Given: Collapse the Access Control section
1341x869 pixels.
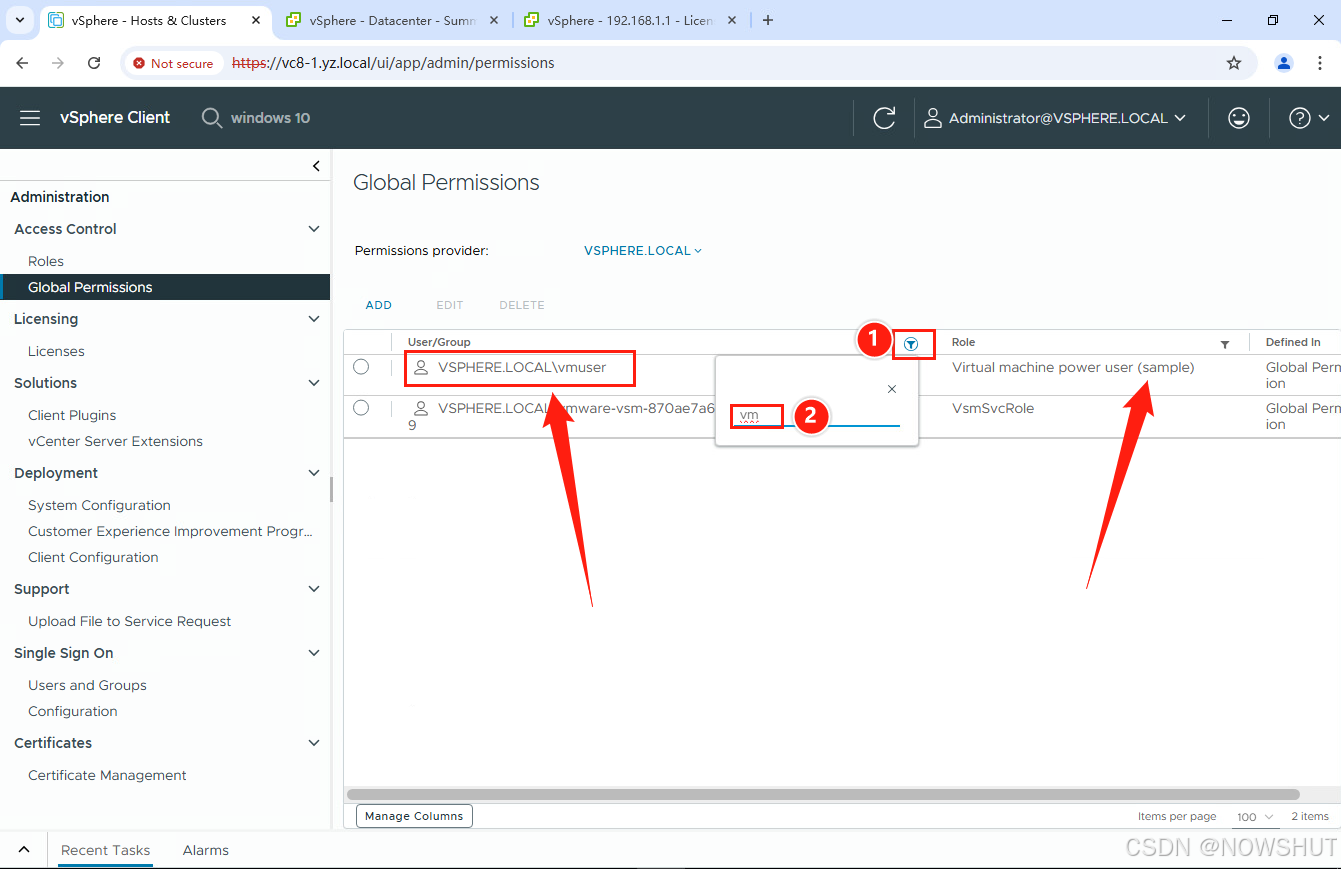Looking at the screenshot, I should click(x=314, y=229).
